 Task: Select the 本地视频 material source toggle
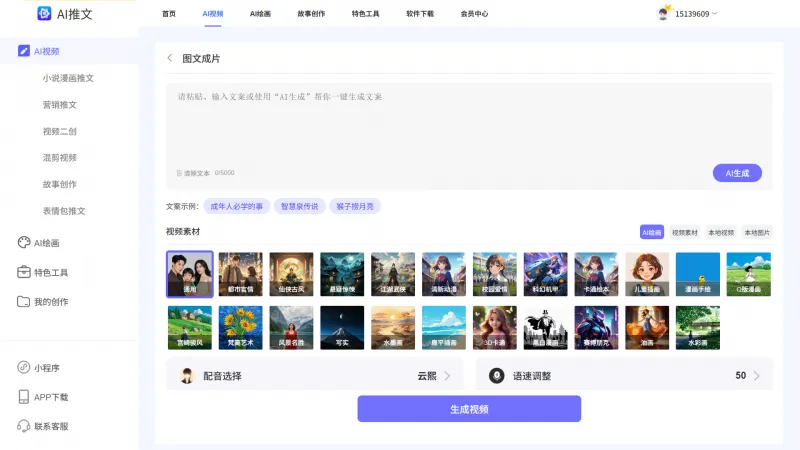click(721, 232)
